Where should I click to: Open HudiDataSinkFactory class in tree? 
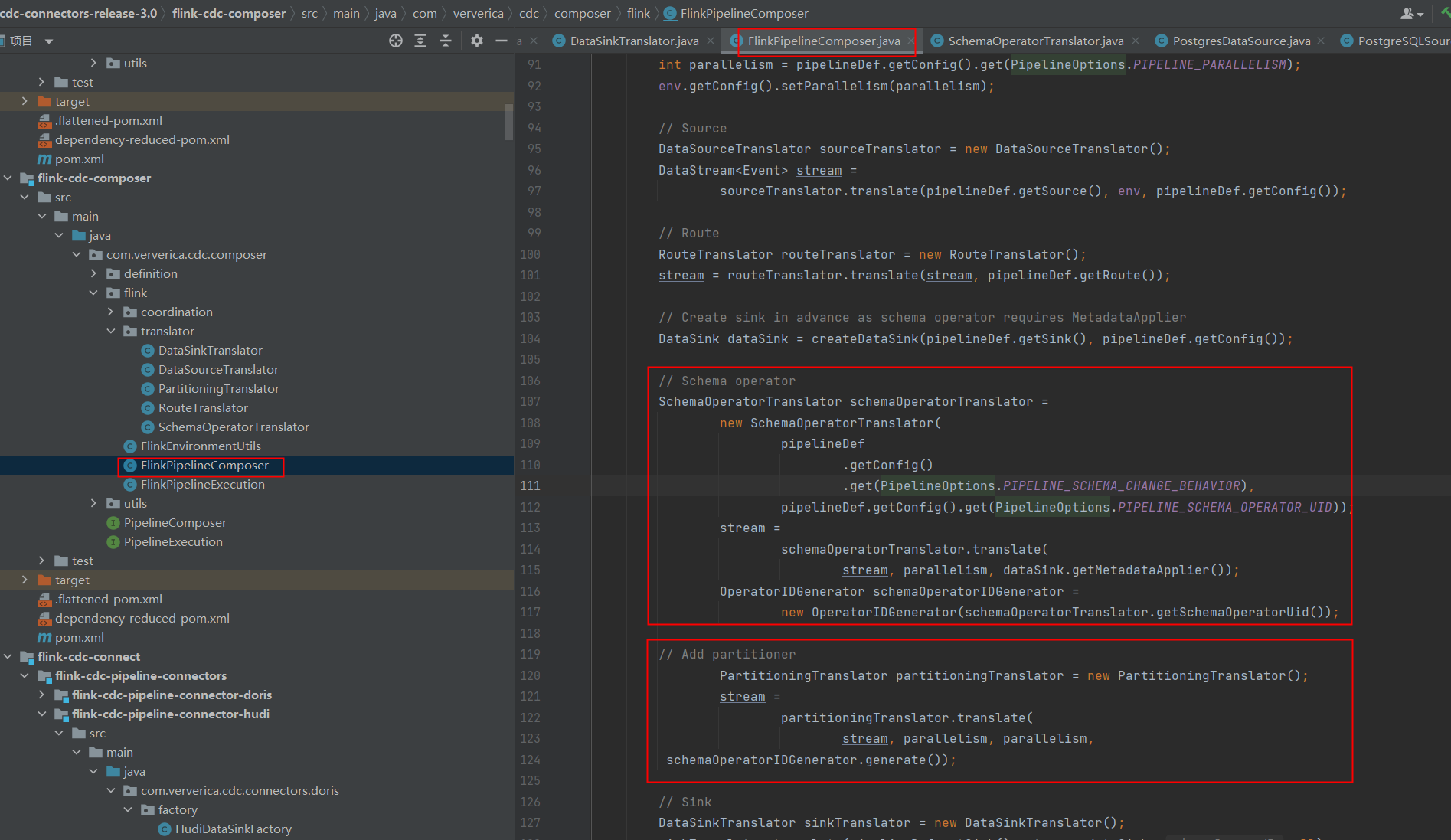point(233,829)
